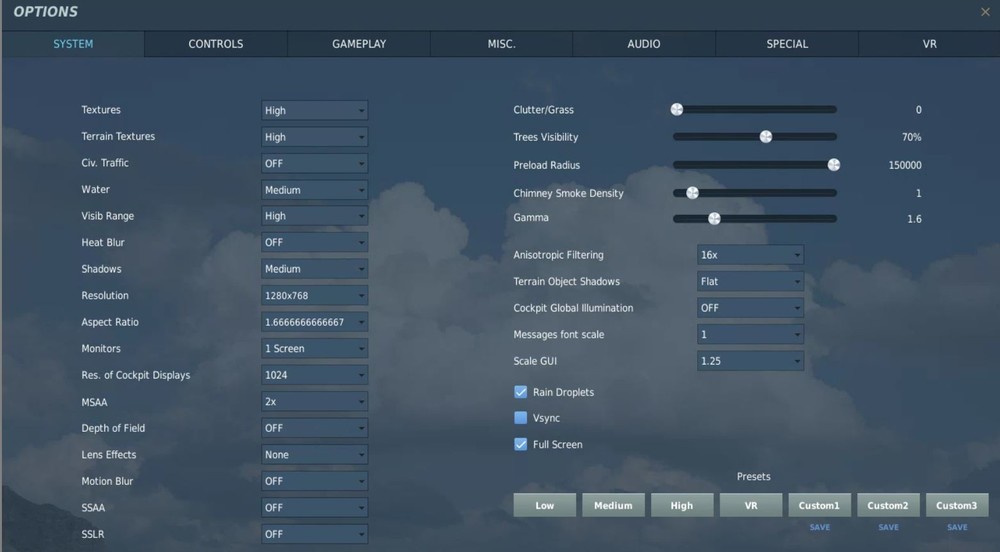Viewport: 1000px width, 552px height.
Task: Open the Aspect Ratio dropdown
Action: pos(314,323)
